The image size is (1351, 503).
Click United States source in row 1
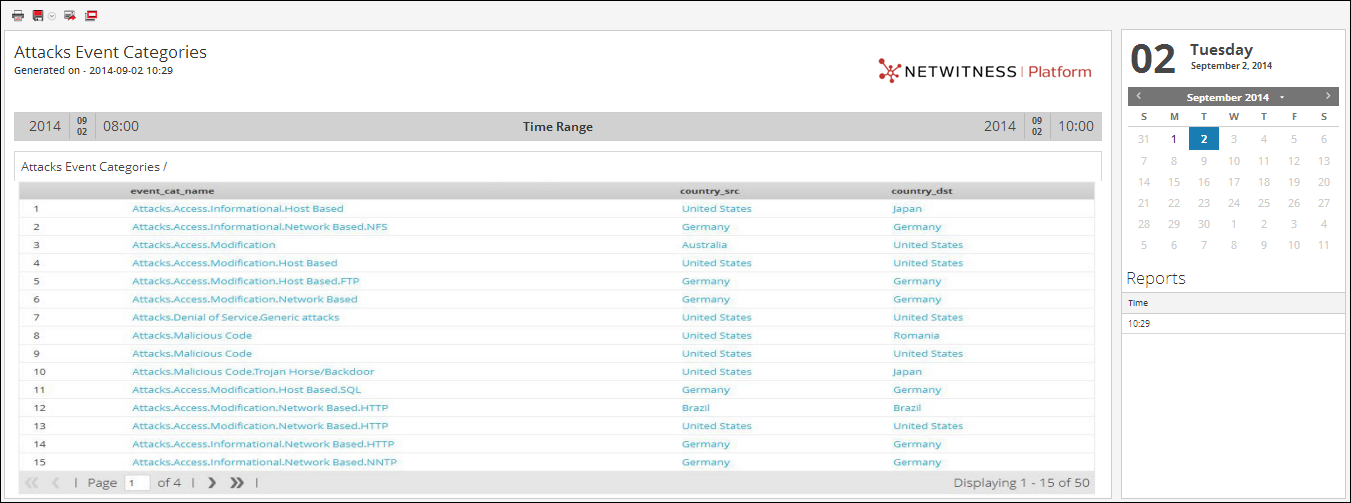[717, 209]
